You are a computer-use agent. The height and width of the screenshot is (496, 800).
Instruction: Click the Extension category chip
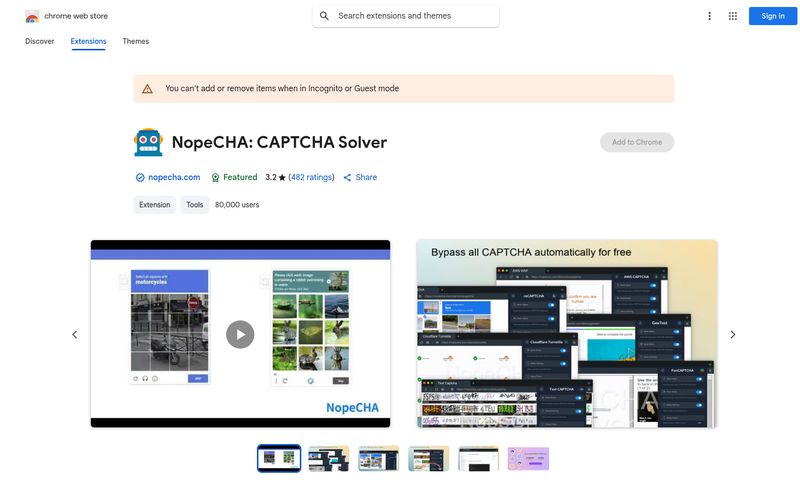pyautogui.click(x=155, y=205)
